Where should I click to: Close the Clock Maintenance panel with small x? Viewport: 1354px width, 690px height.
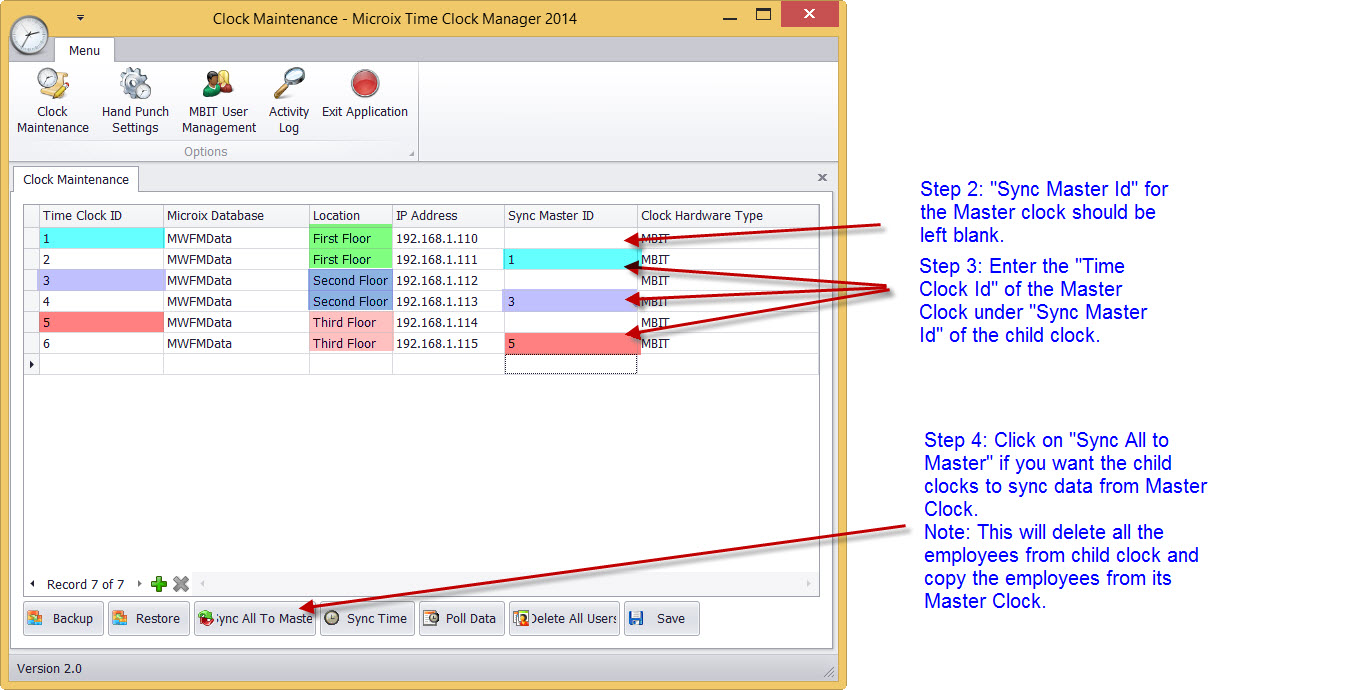(x=822, y=178)
